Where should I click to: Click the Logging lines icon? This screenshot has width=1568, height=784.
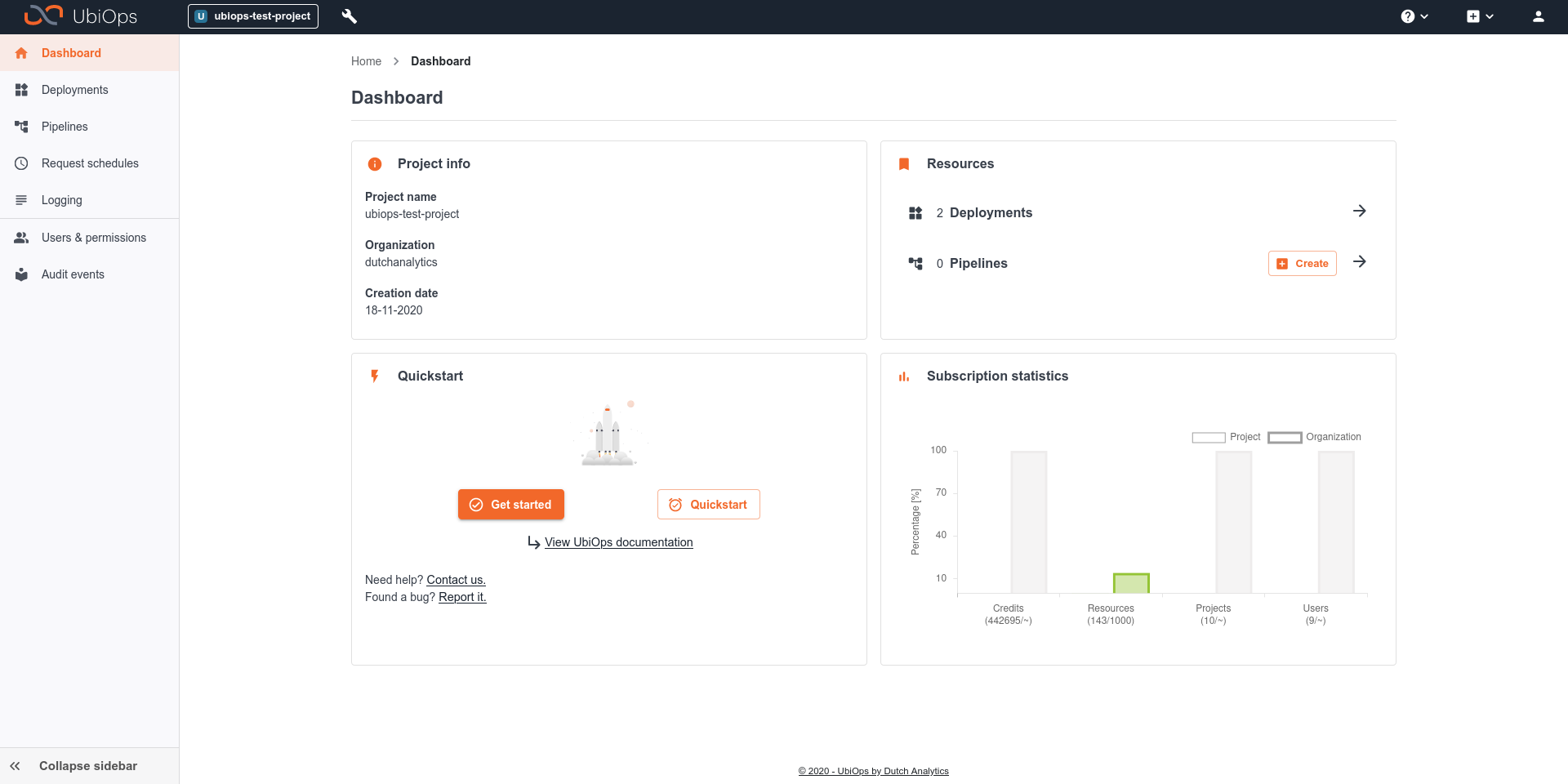coord(21,200)
